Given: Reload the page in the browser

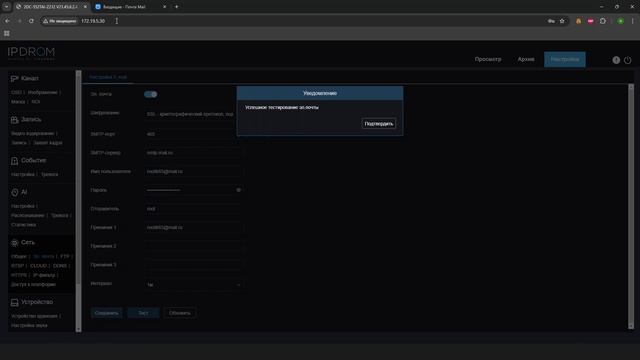Looking at the screenshot, I should tap(31, 21).
